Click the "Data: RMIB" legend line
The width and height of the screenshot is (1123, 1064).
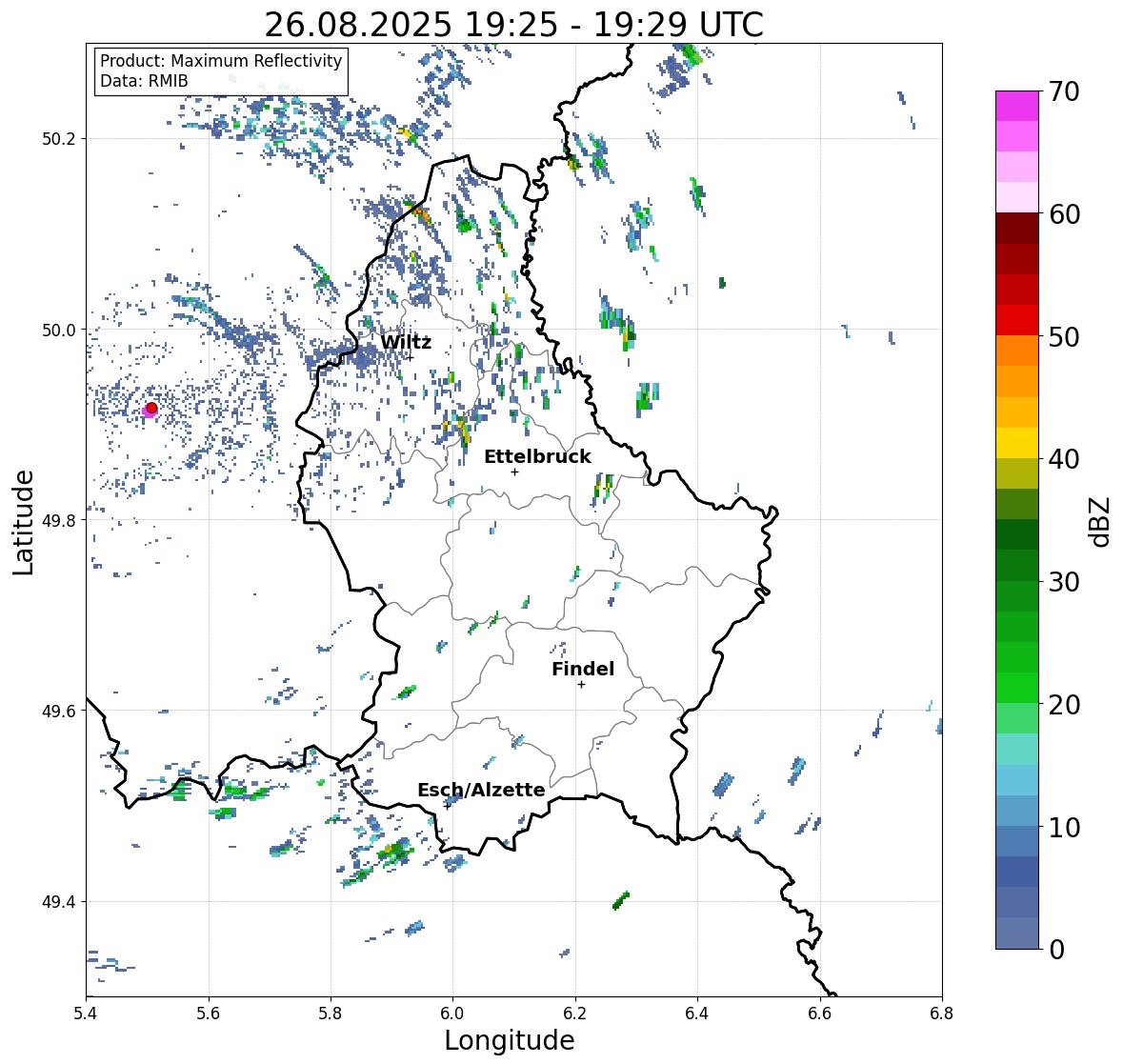click(x=144, y=81)
